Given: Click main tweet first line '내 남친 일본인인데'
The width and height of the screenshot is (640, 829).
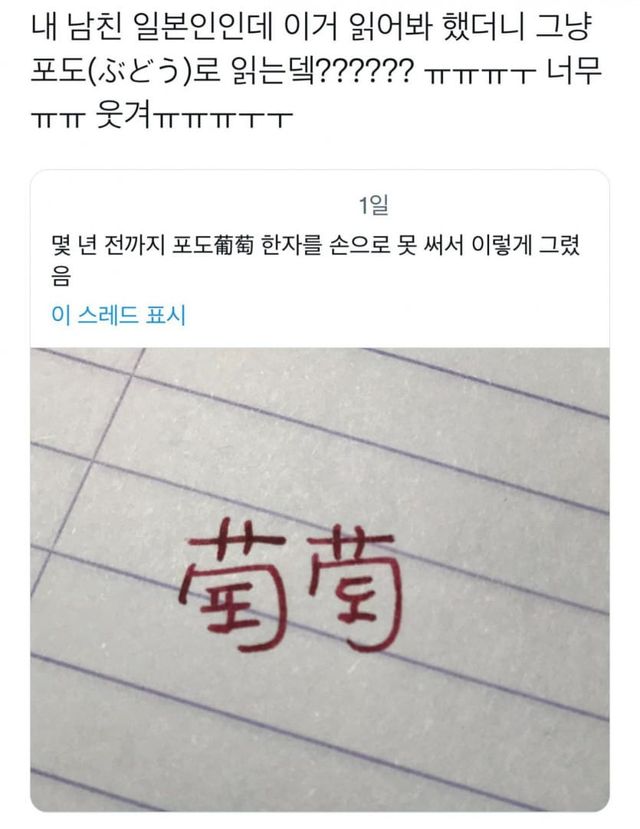Looking at the screenshot, I should point(152,28).
